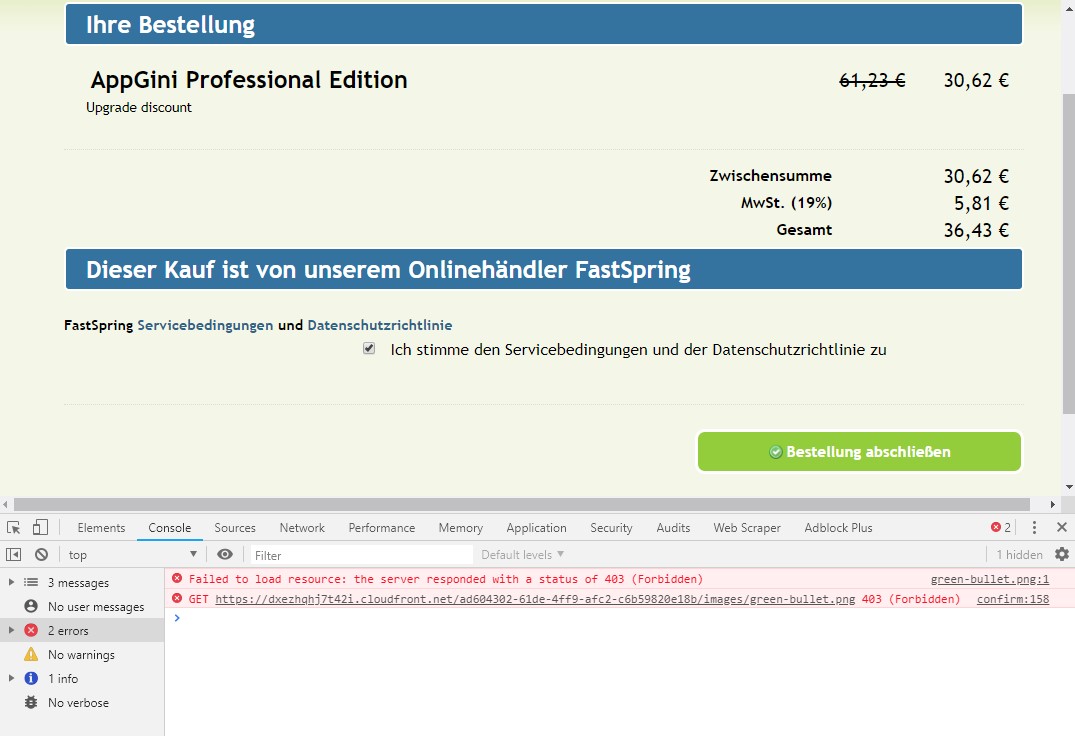Expand the 3 messages group
Screen dimensions: 1075x736
[11, 582]
